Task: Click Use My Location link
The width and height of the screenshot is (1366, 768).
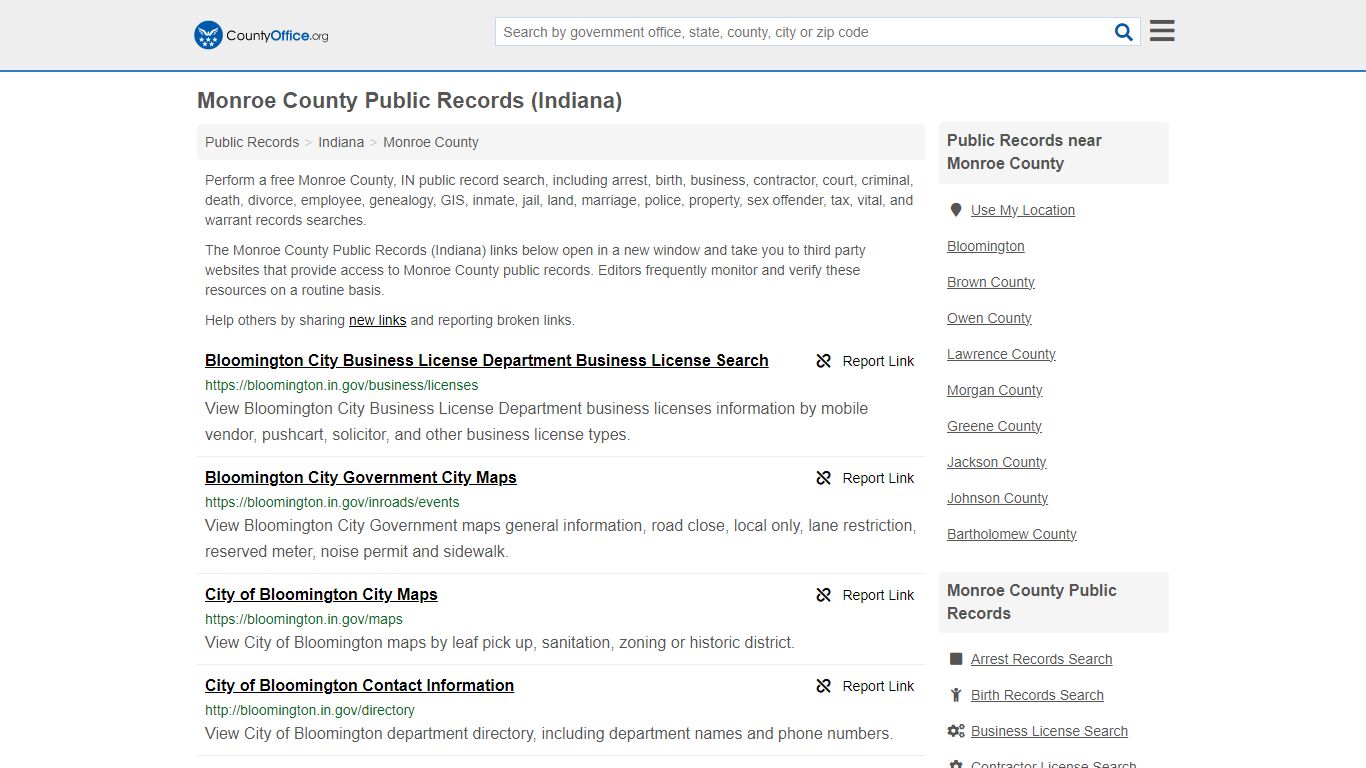Action: pos(1023,210)
